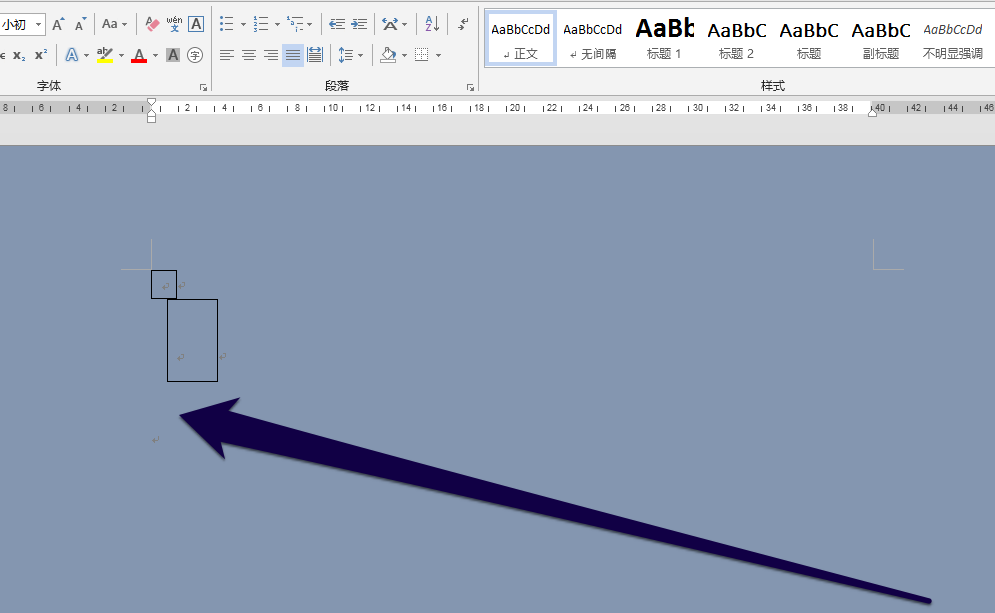The height and width of the screenshot is (613, 995).
Task: Expand the multilevel list dropdown arrow
Action: [310, 25]
